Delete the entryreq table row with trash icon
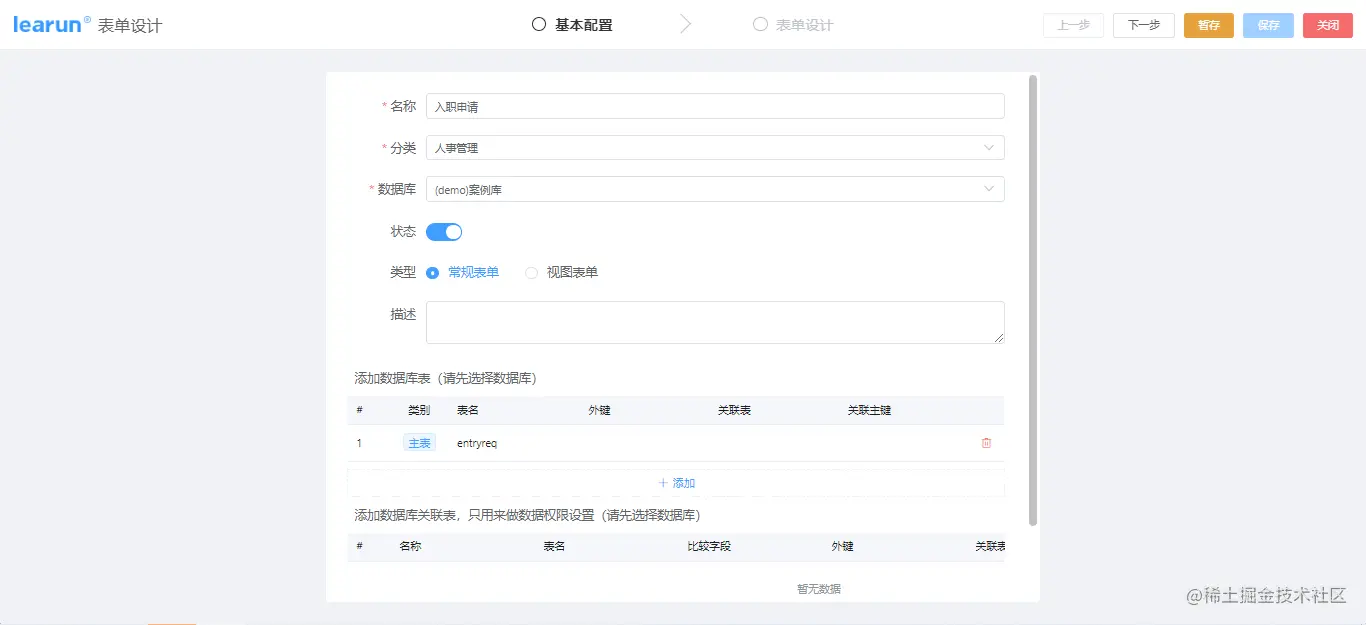The image size is (1366, 625). pyautogui.click(x=986, y=443)
